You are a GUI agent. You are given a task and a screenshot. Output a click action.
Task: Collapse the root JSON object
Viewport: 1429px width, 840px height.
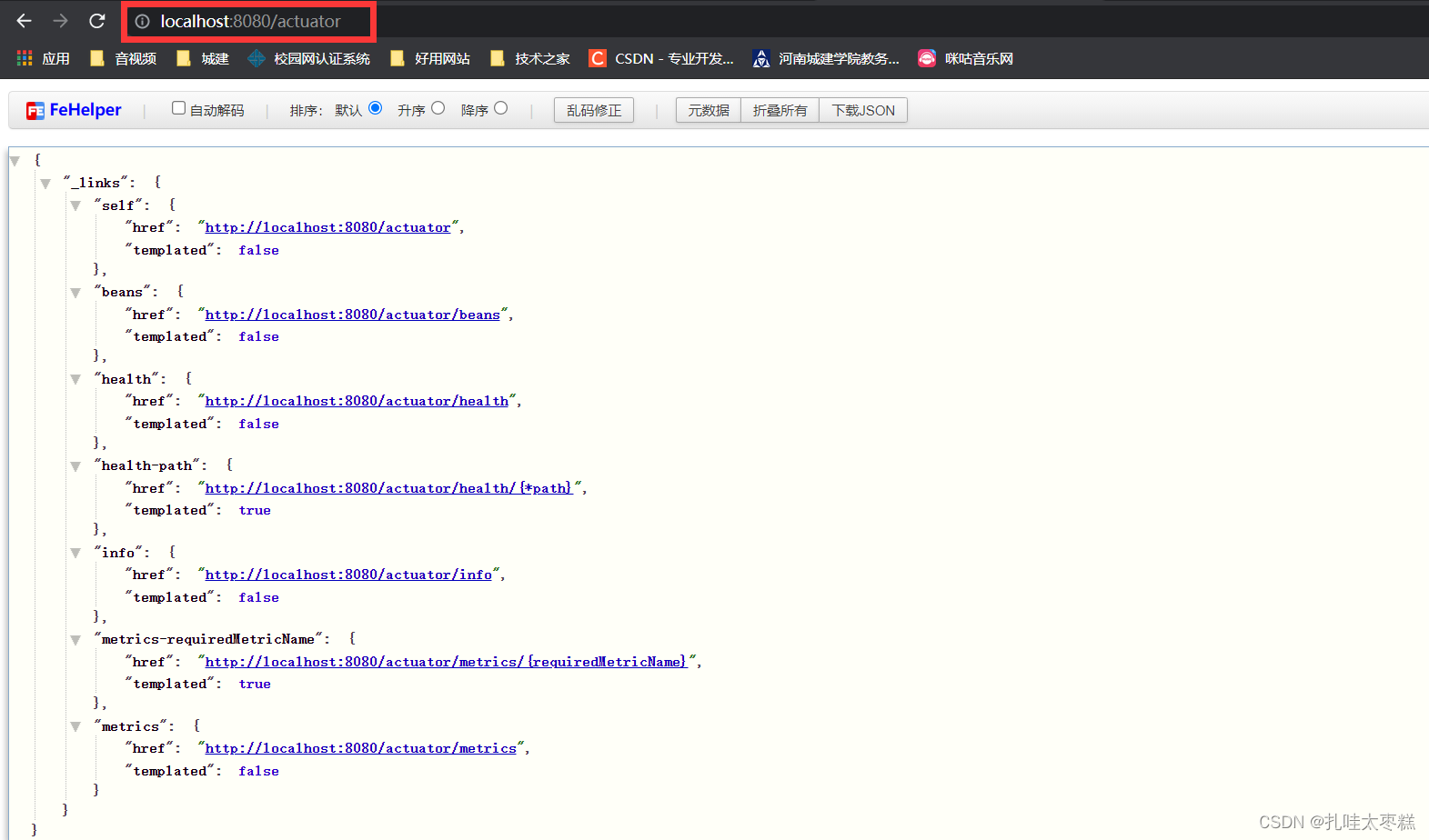pos(15,161)
